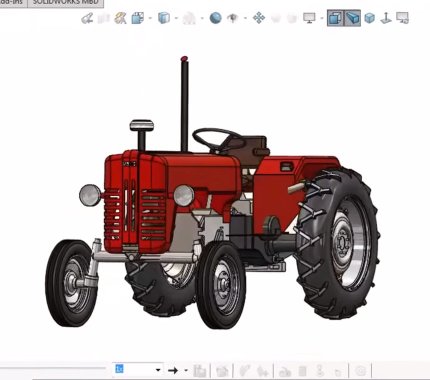Open the Section View tool
This screenshot has width=430, height=380.
137,18
